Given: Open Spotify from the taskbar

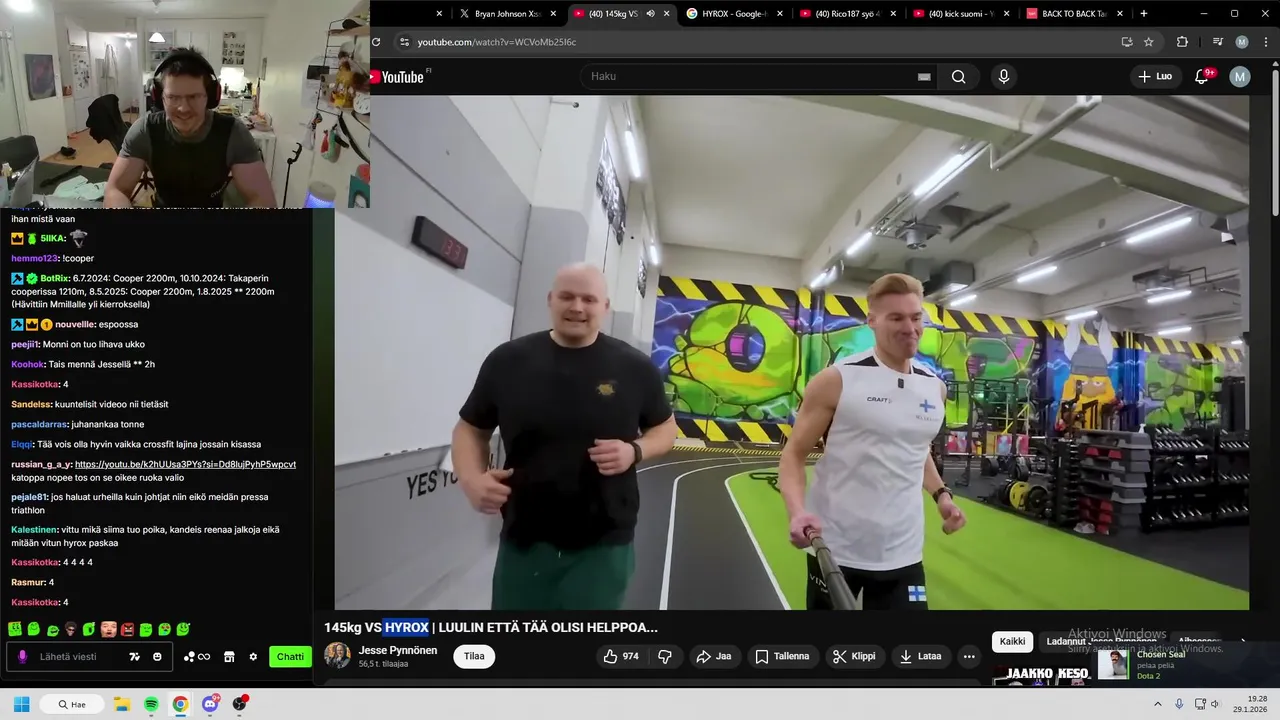Looking at the screenshot, I should 151,704.
